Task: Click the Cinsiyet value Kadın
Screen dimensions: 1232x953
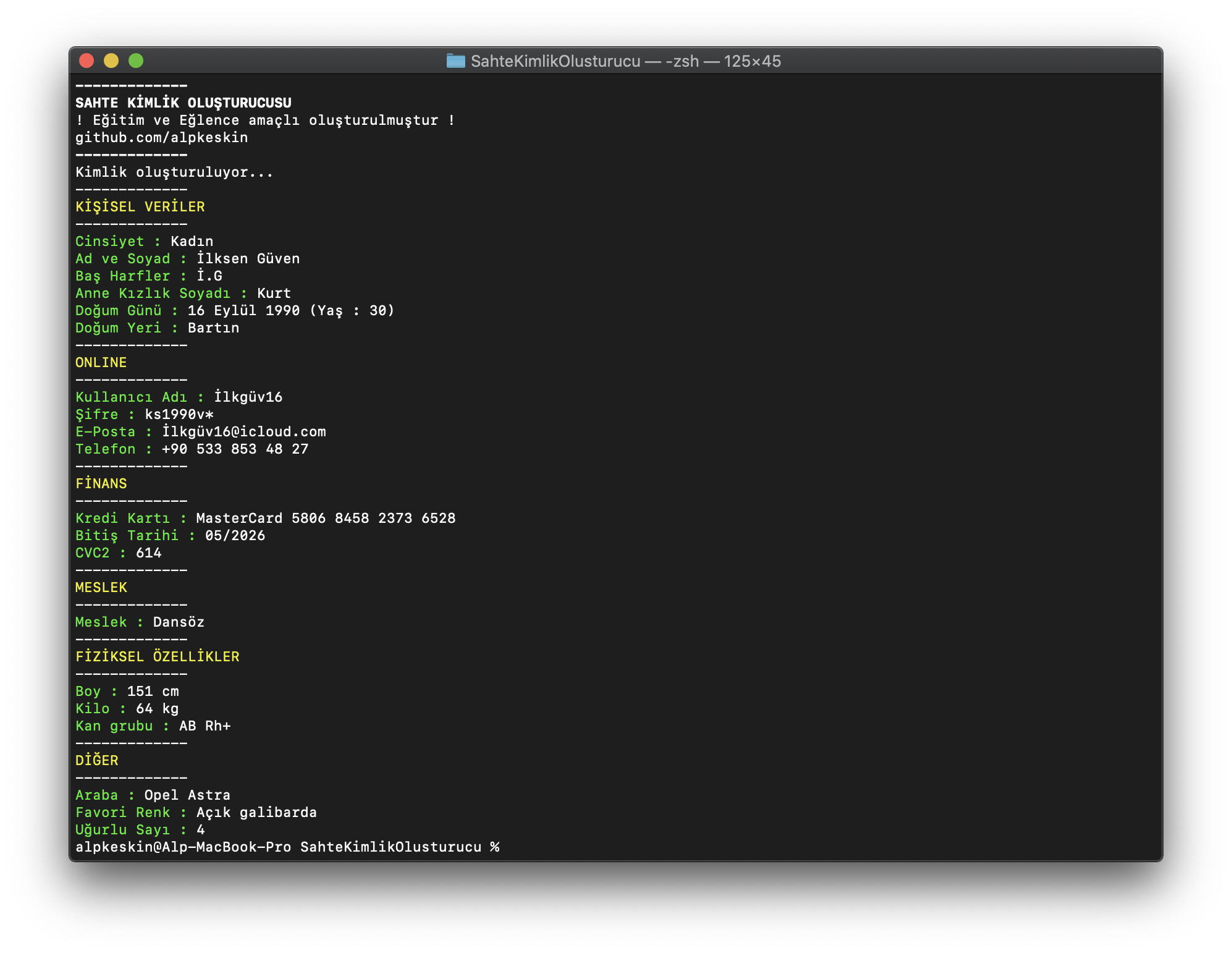Action: coord(192,241)
